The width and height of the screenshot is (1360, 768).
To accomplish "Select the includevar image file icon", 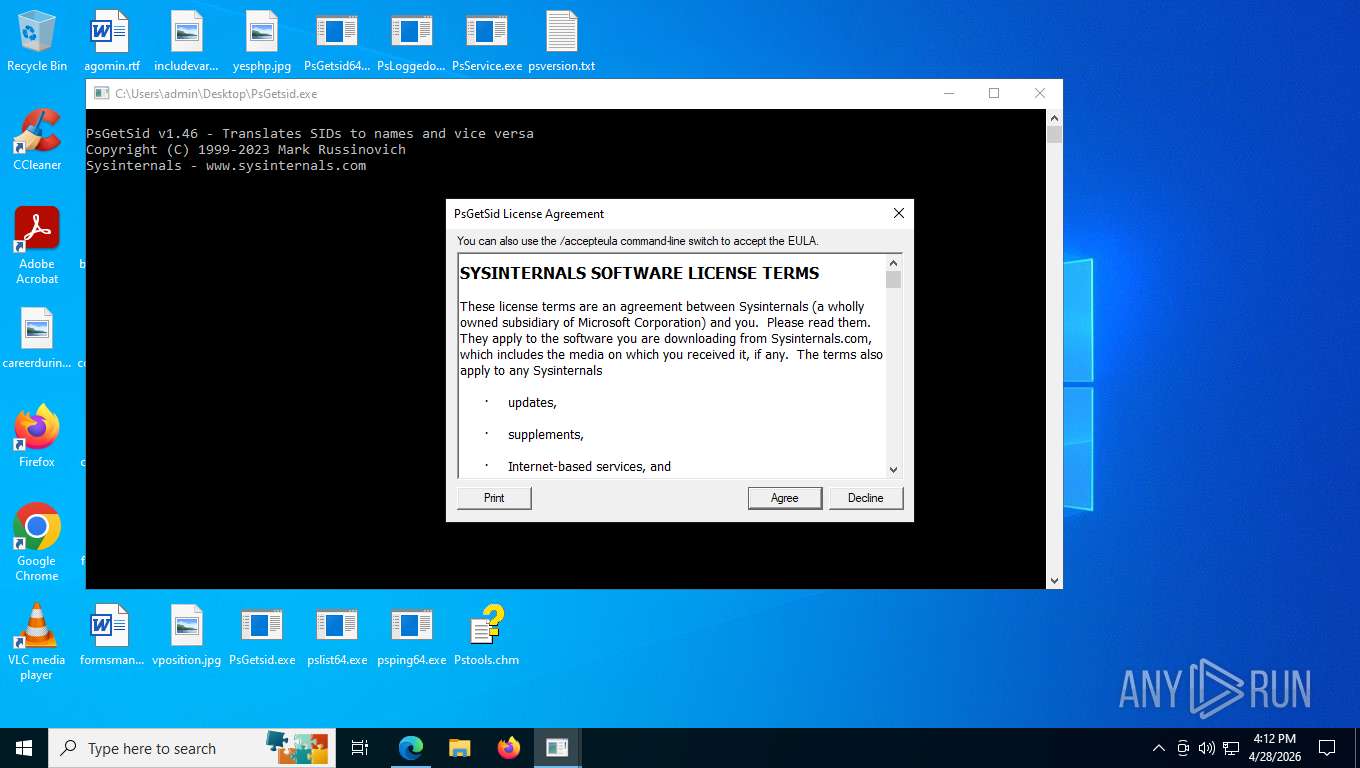I will pyautogui.click(x=186, y=41).
